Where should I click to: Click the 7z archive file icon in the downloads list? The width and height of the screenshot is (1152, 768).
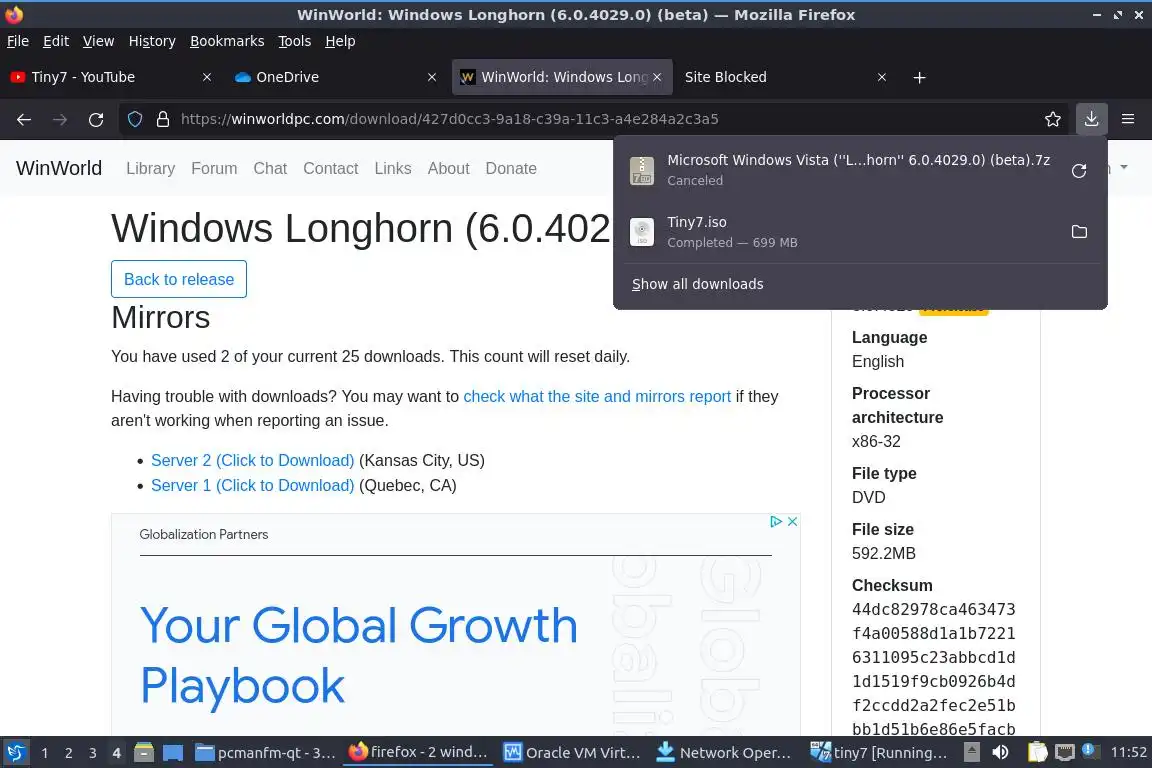641,171
